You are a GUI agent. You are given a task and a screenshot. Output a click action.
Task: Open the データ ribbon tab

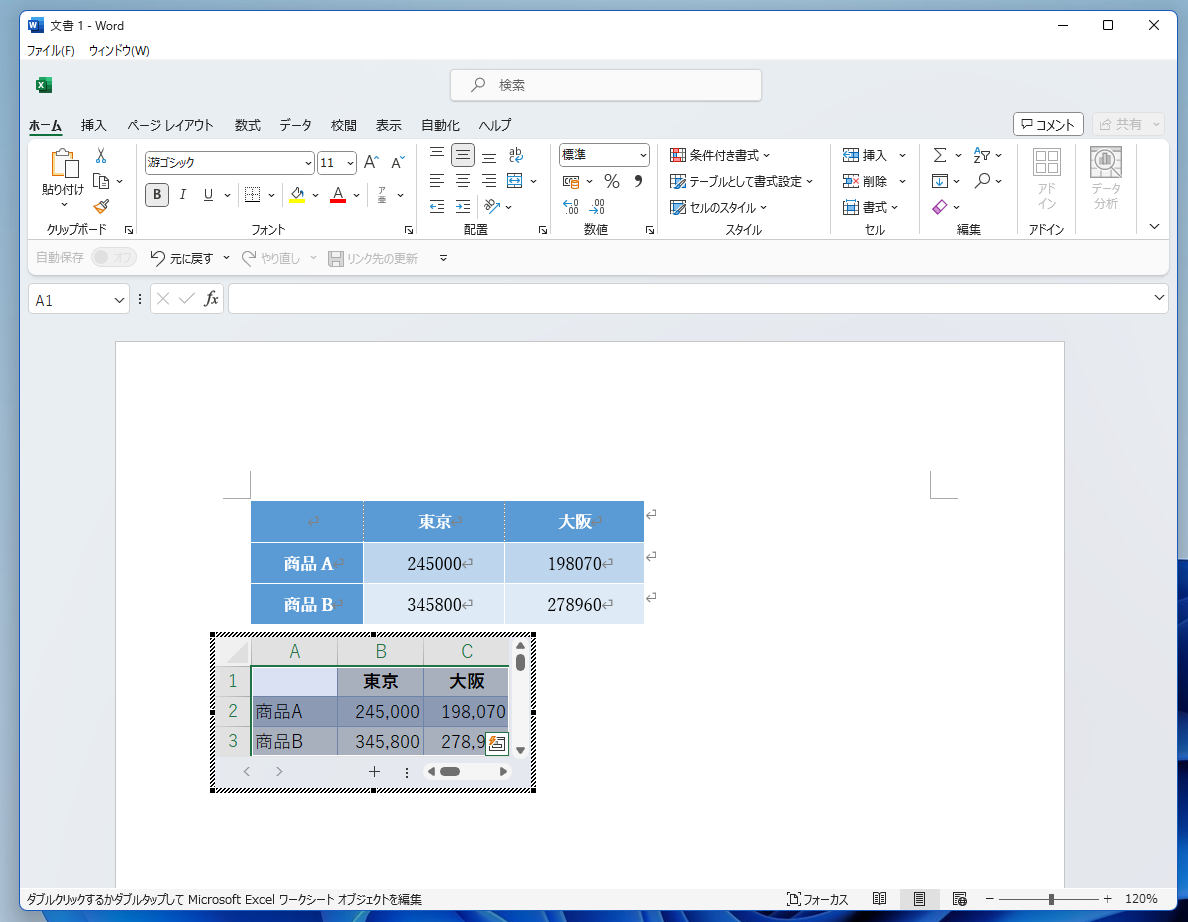pos(295,125)
